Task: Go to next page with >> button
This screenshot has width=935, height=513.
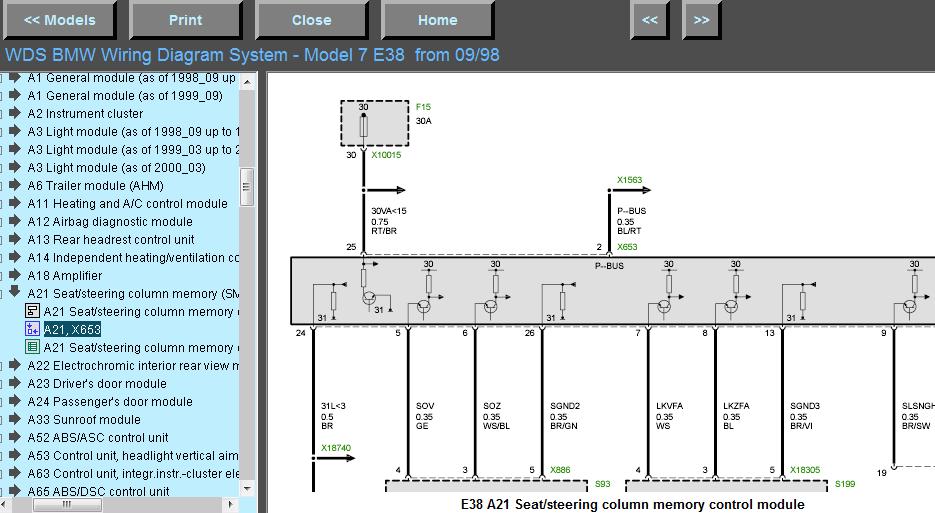Action: pyautogui.click(x=701, y=20)
